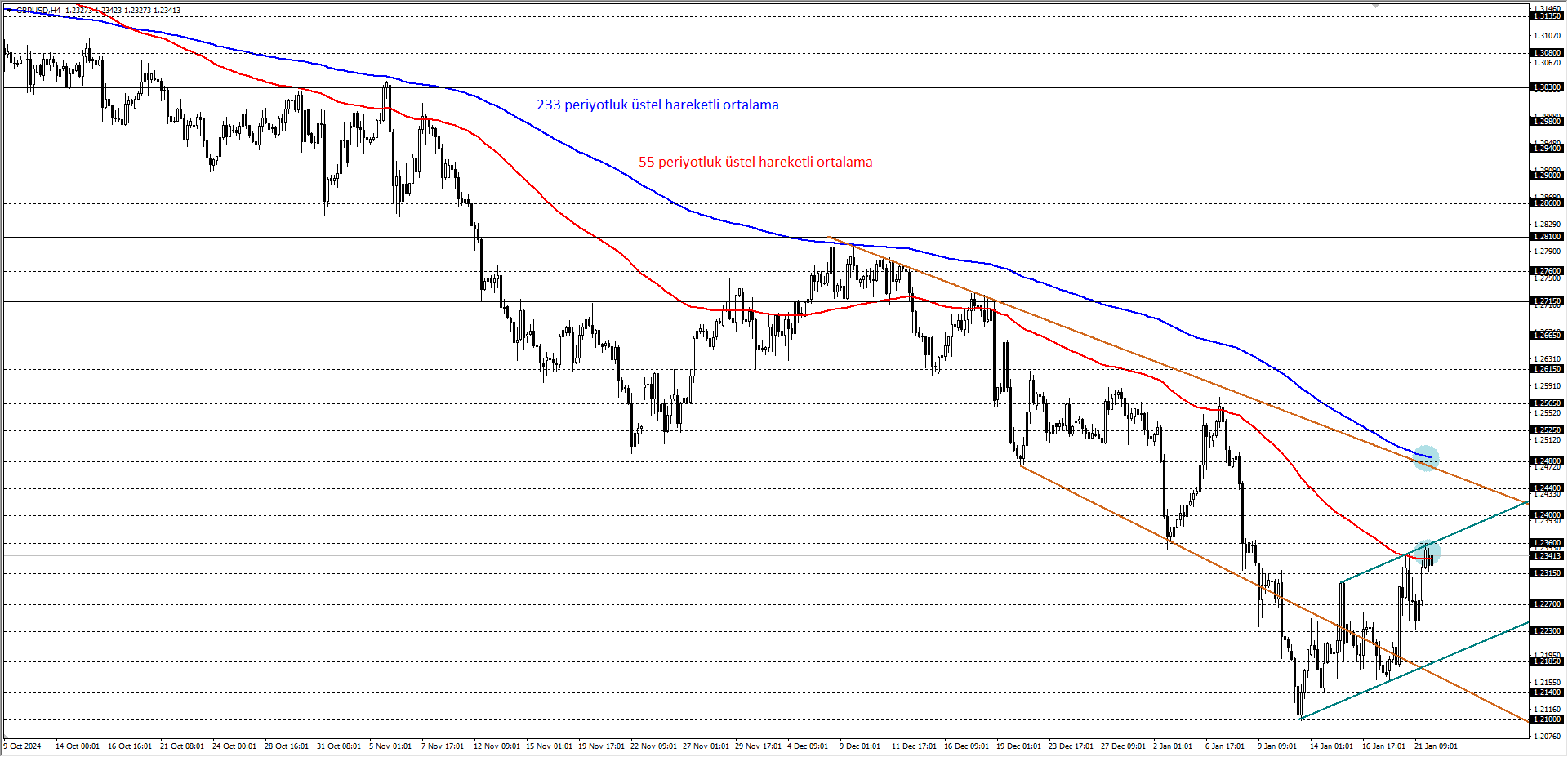
Task: Click the 1.23600 price level tag
Action: point(1547,543)
